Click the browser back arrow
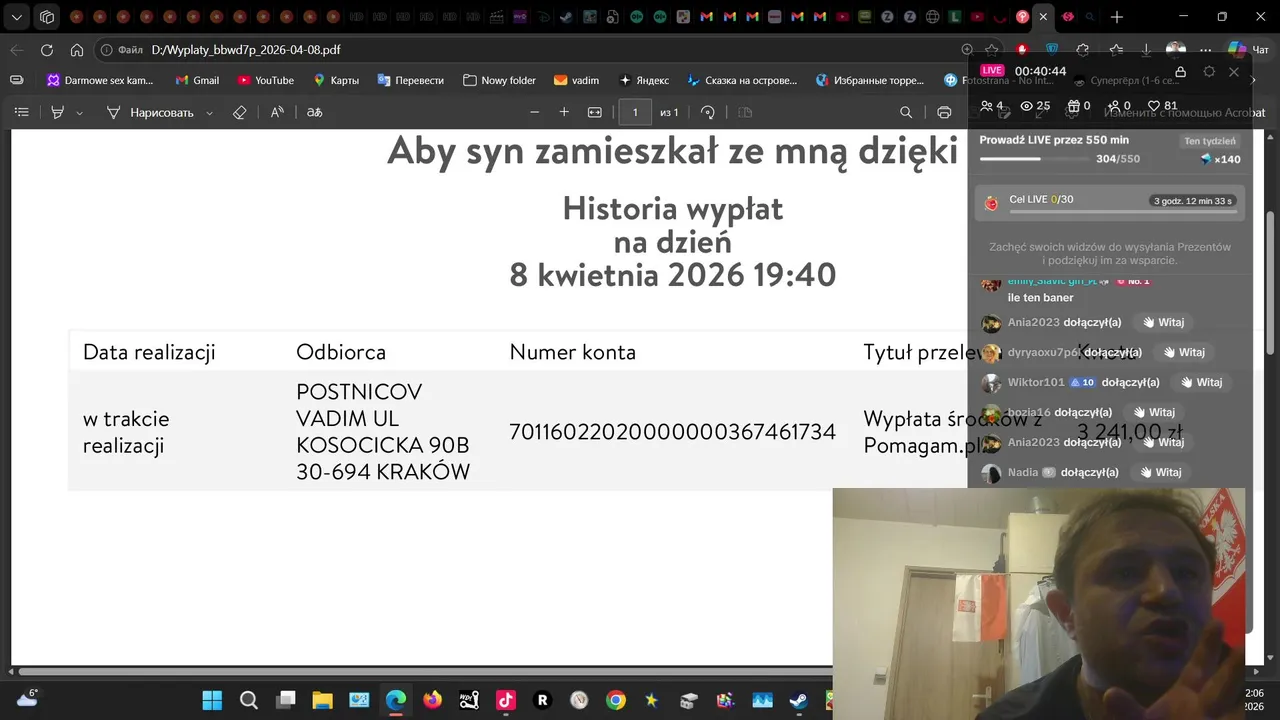The width and height of the screenshot is (1280, 720). pyautogui.click(x=17, y=50)
